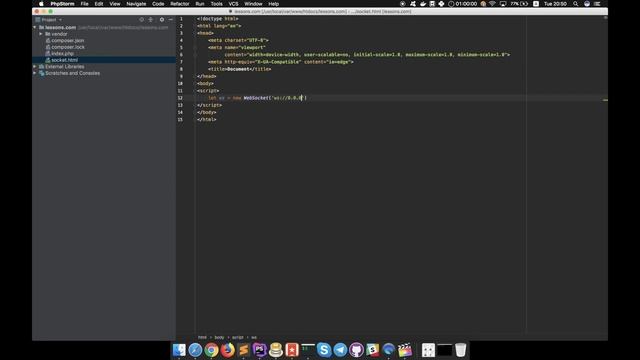Click the Tue 20:50 clock
The height and width of the screenshot is (360, 640).
(x=555, y=4)
